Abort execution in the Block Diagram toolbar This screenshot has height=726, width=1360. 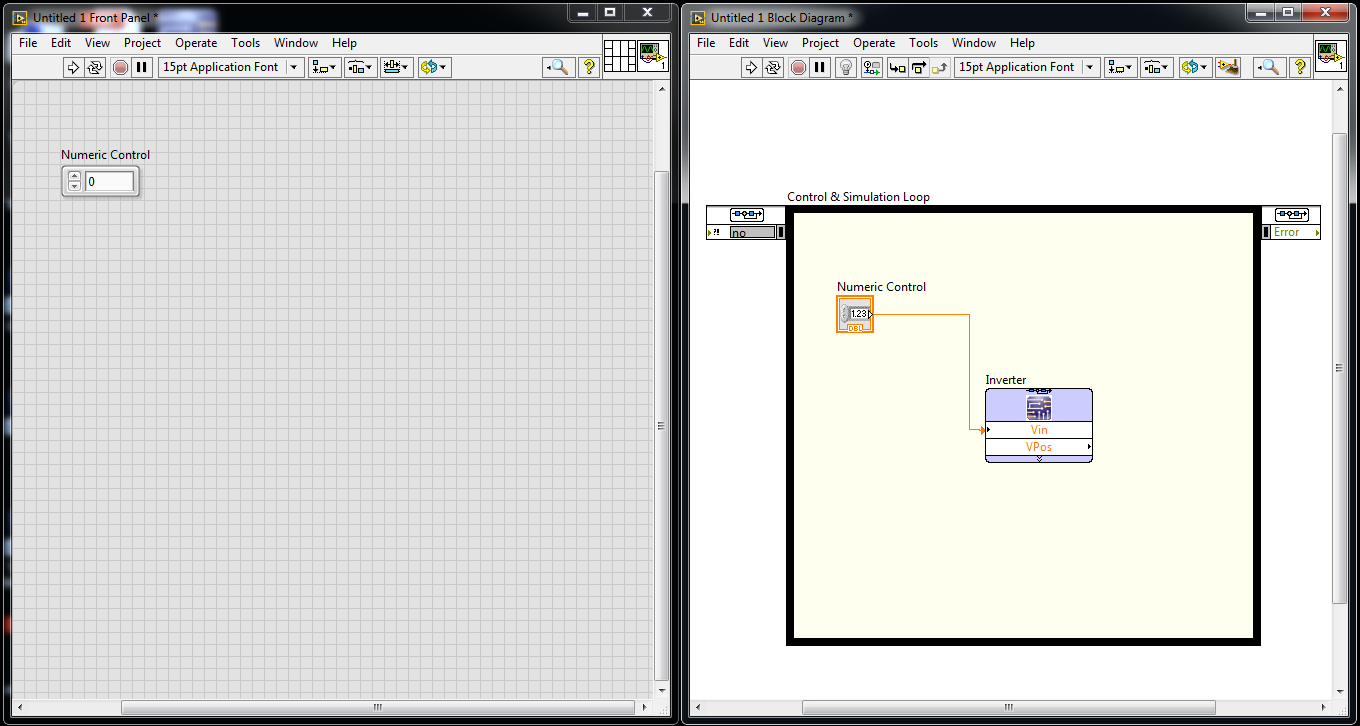click(798, 67)
